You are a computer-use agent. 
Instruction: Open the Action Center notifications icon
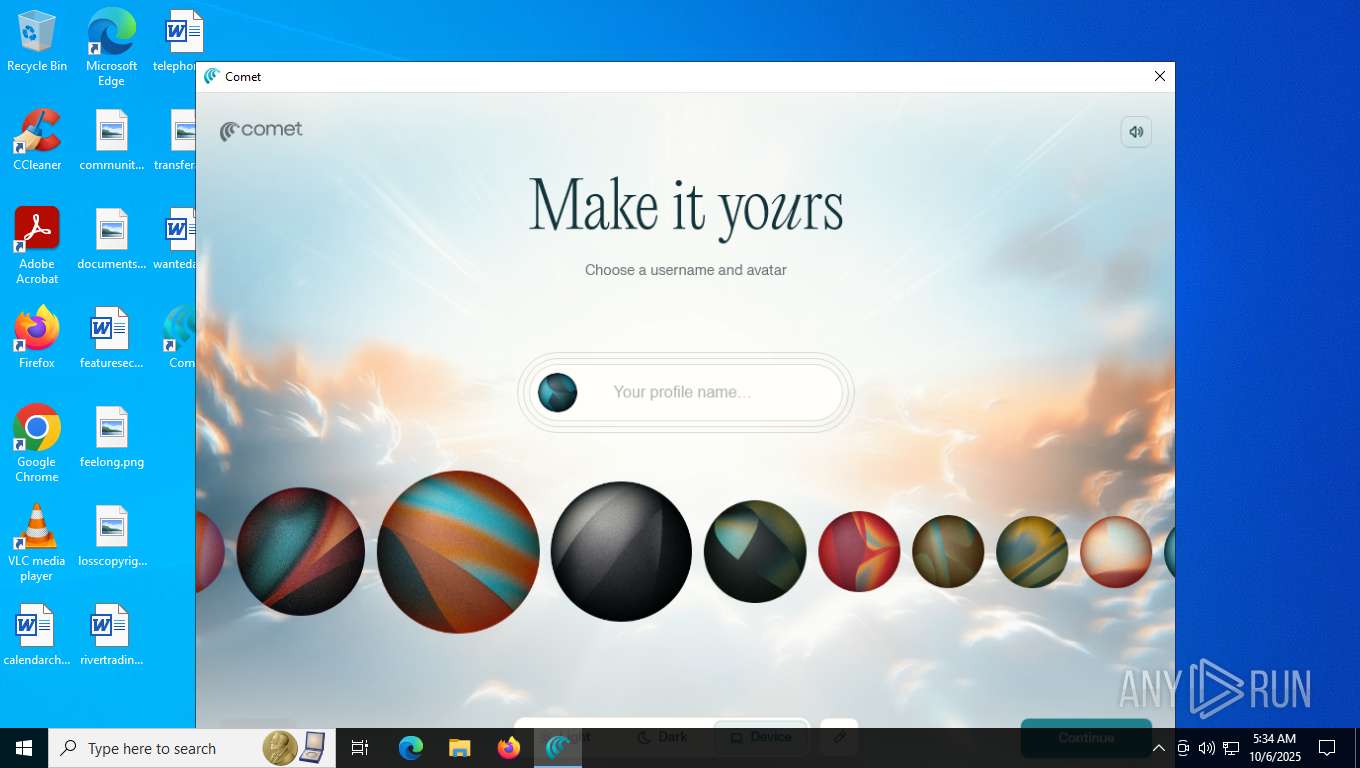tap(1327, 748)
